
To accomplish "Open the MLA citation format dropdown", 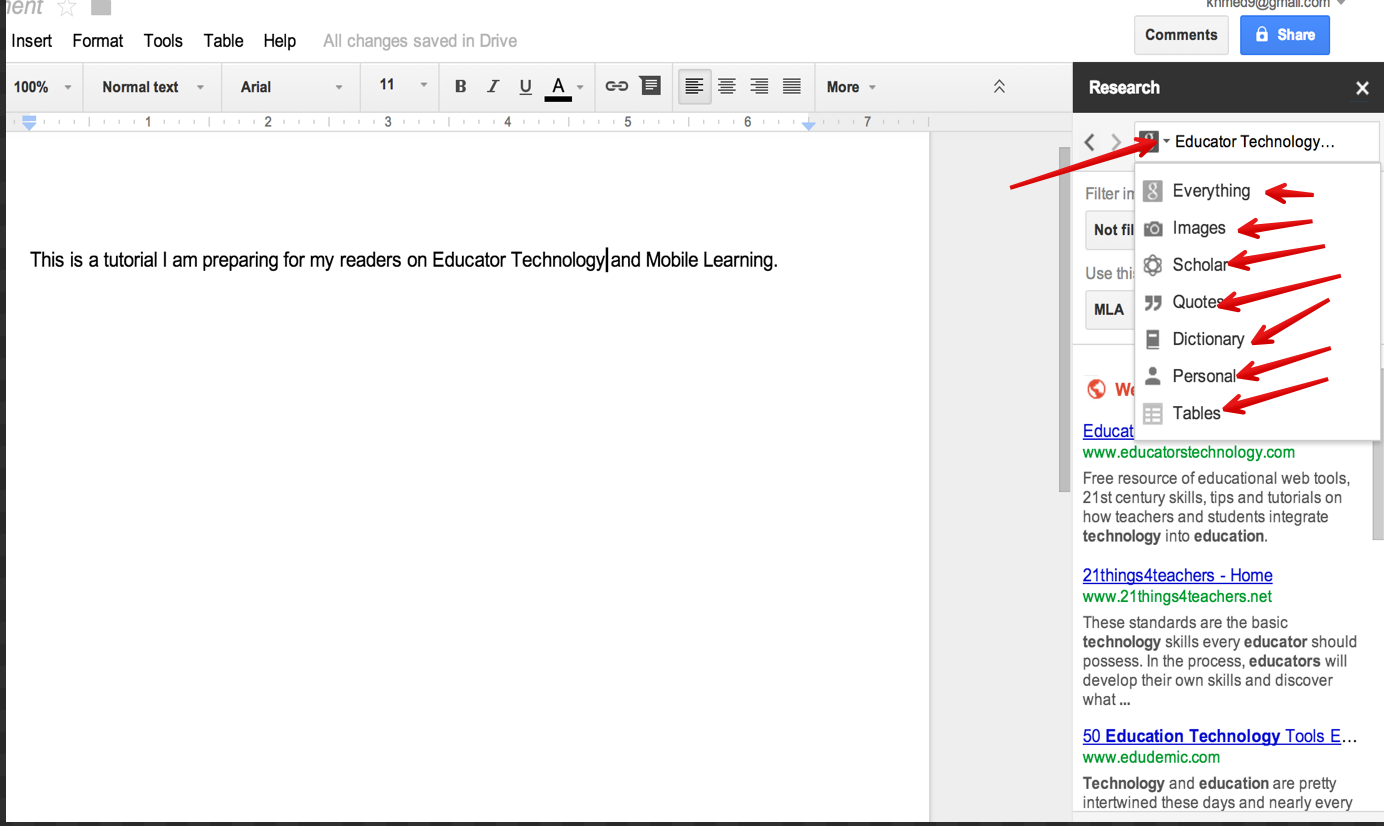I will pos(1110,310).
